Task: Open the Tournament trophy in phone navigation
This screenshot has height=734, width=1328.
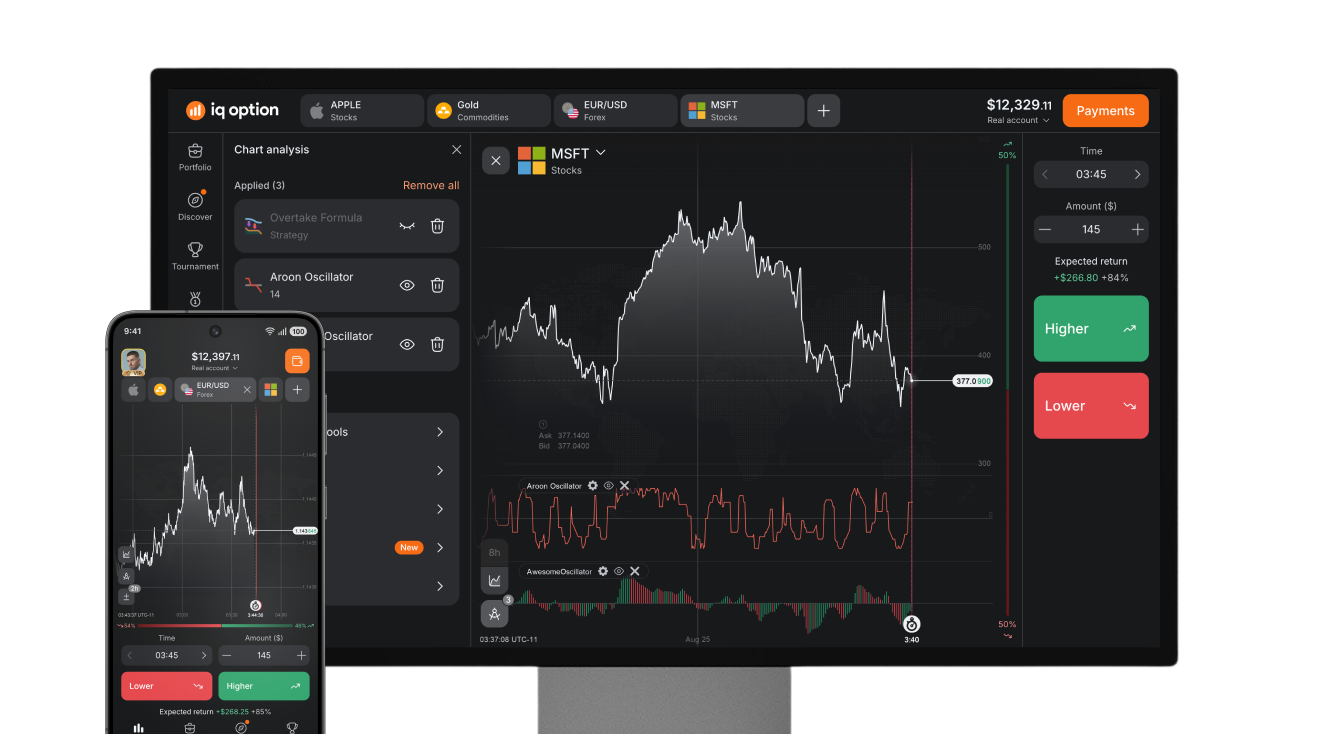Action: click(x=292, y=727)
